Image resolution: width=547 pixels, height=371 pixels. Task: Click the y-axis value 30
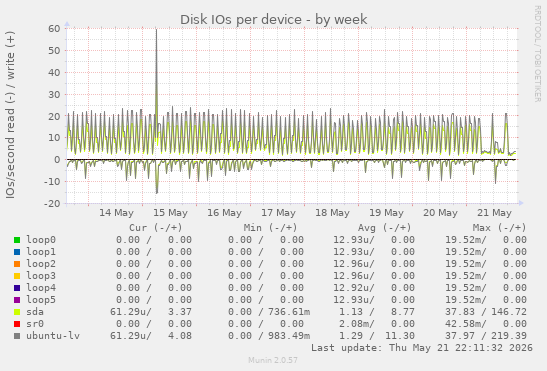tap(54, 94)
